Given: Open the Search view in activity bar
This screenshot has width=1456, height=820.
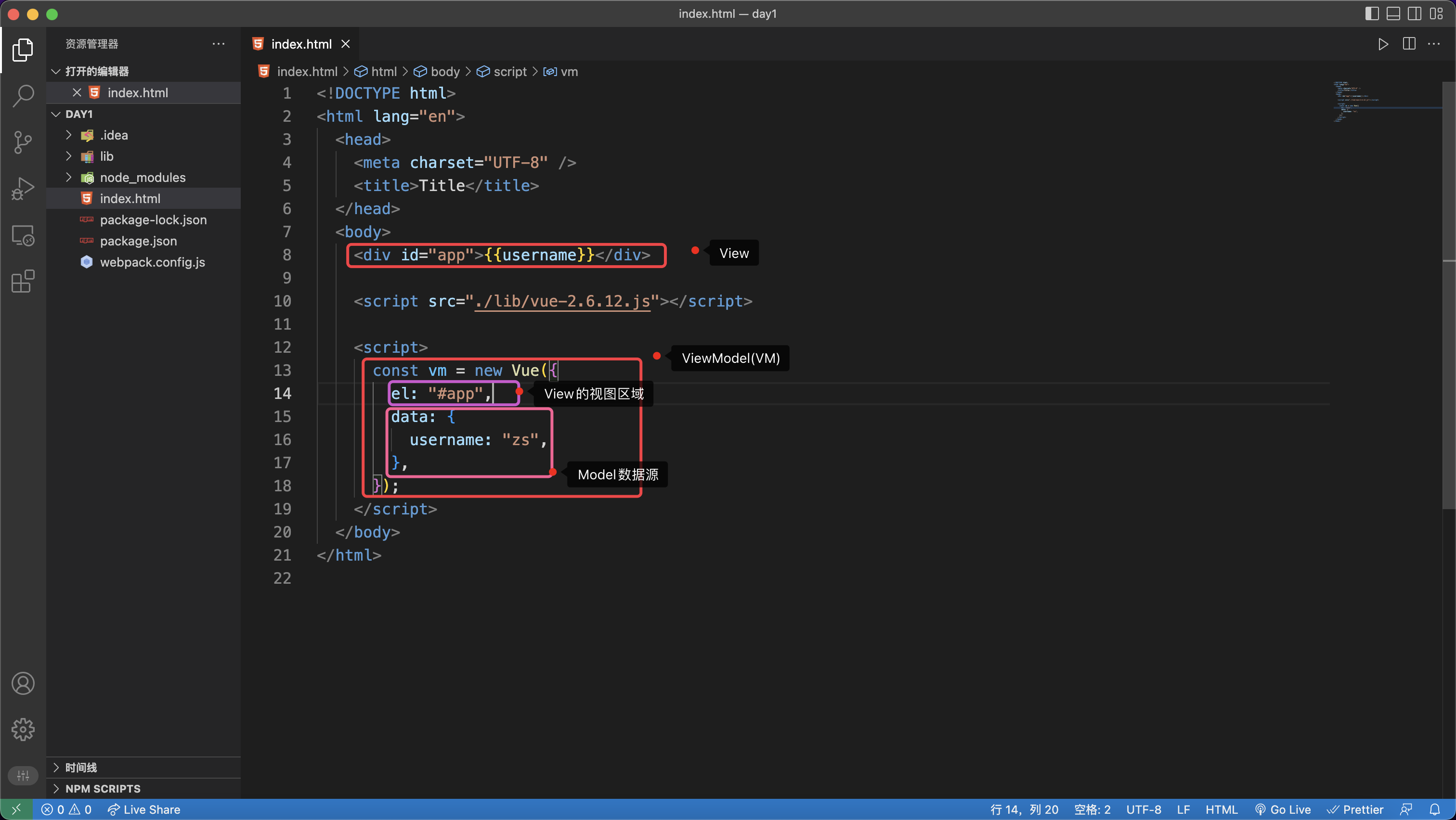Looking at the screenshot, I should [23, 95].
